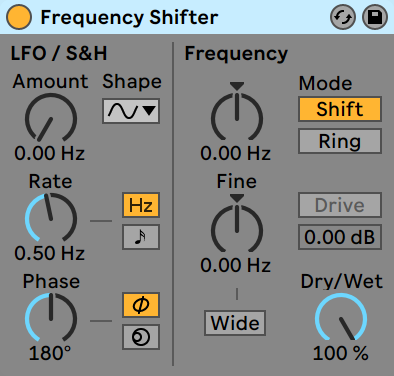The width and height of the screenshot is (394, 376).
Task: Open the LFO Shape waveform dropdown
Action: (x=131, y=111)
